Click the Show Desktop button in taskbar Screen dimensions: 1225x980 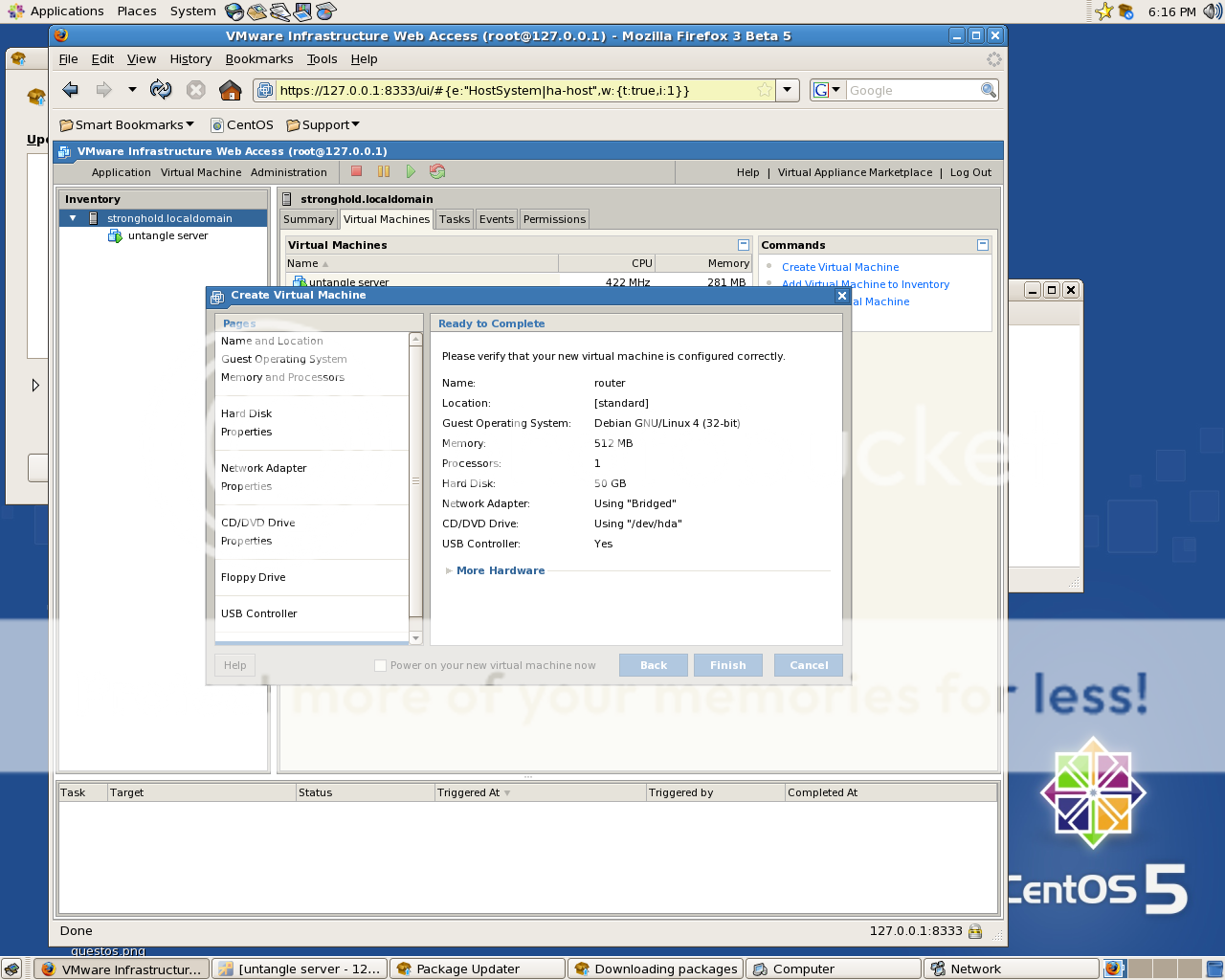[11, 969]
